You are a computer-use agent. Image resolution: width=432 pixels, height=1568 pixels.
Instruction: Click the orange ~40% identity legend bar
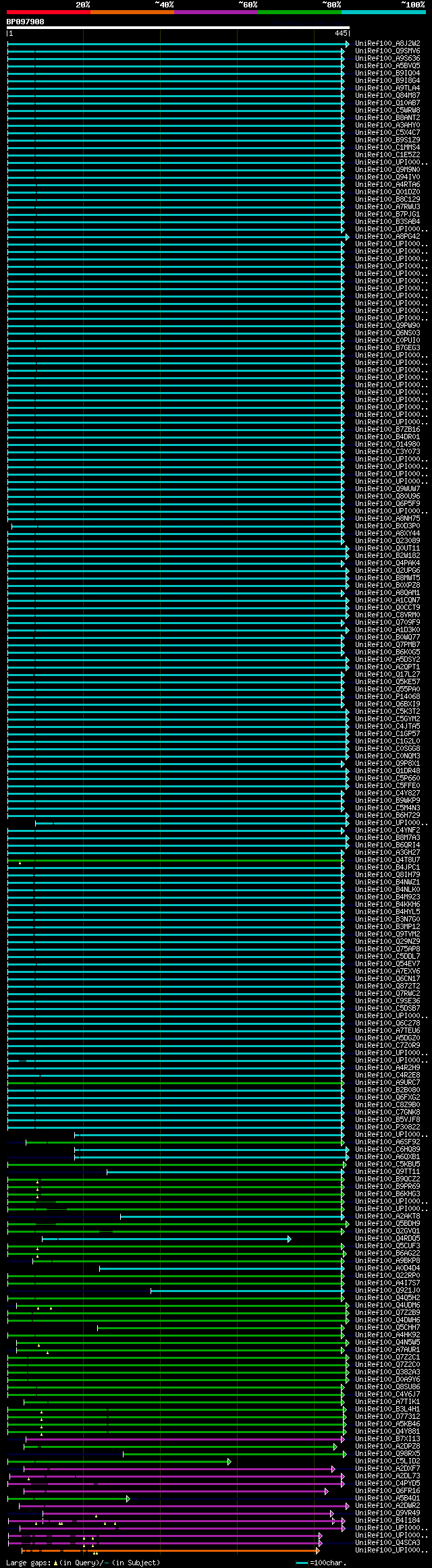click(x=132, y=12)
